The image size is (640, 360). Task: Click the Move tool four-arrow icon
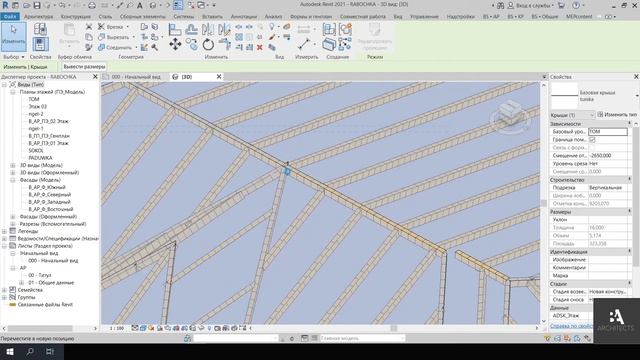[175, 44]
